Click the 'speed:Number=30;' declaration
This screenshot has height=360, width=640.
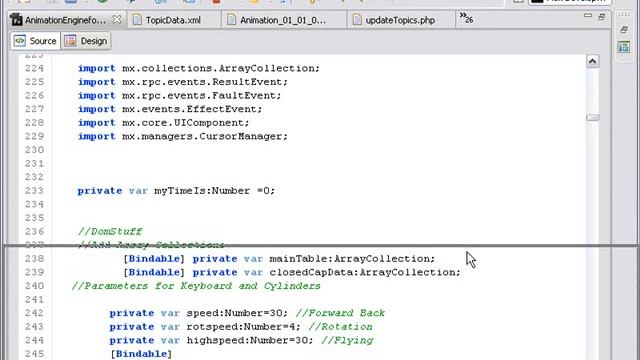coord(237,313)
